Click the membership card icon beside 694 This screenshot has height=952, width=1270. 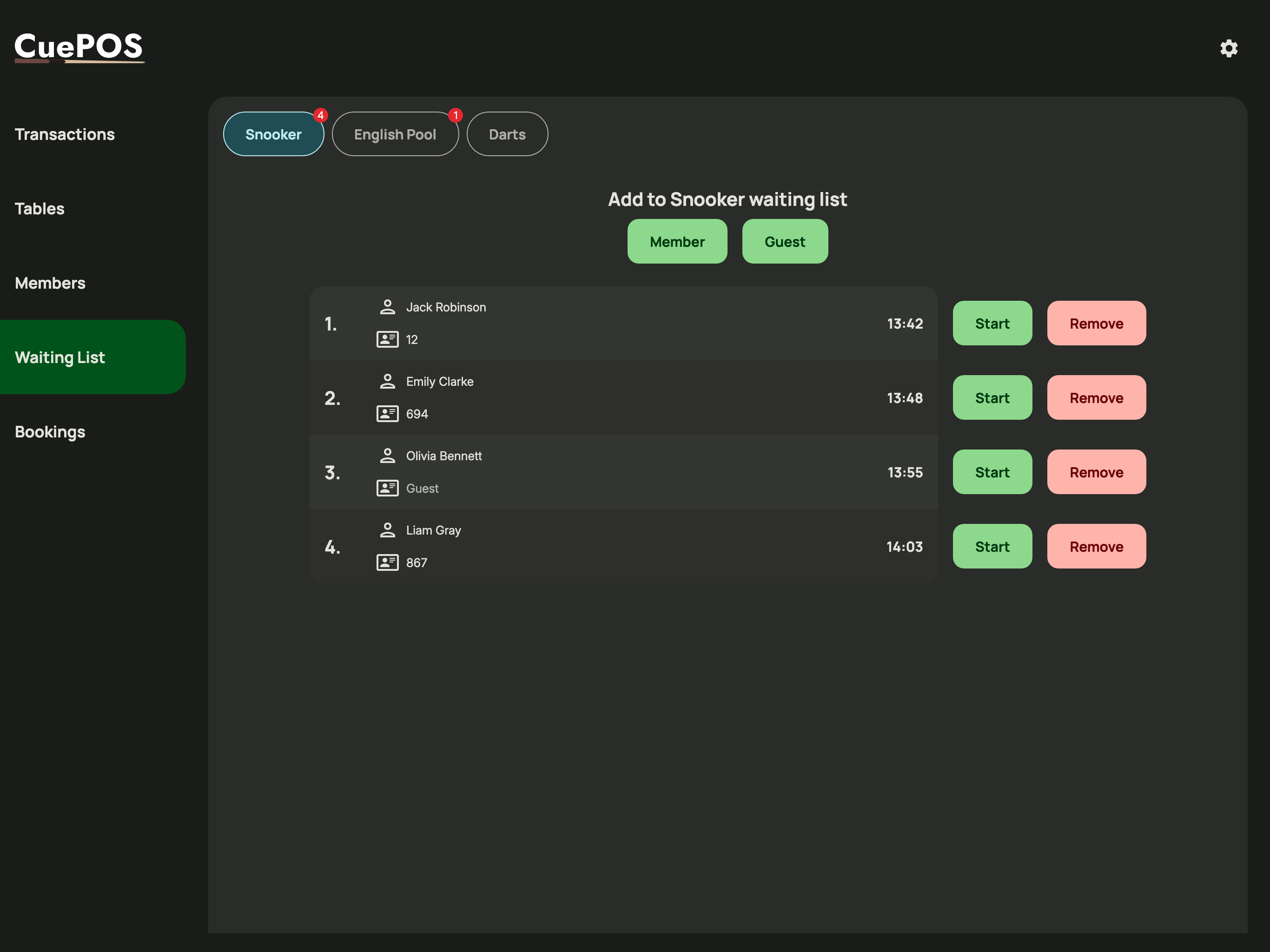point(388,414)
